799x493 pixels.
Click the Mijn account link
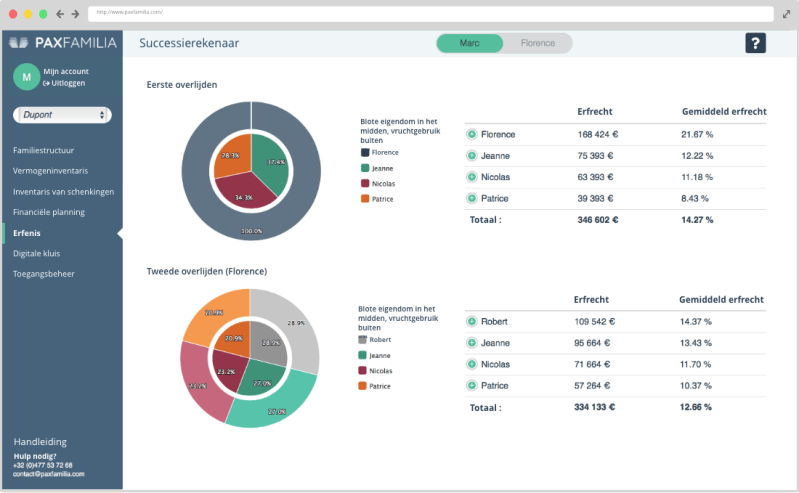pyautogui.click(x=66, y=71)
